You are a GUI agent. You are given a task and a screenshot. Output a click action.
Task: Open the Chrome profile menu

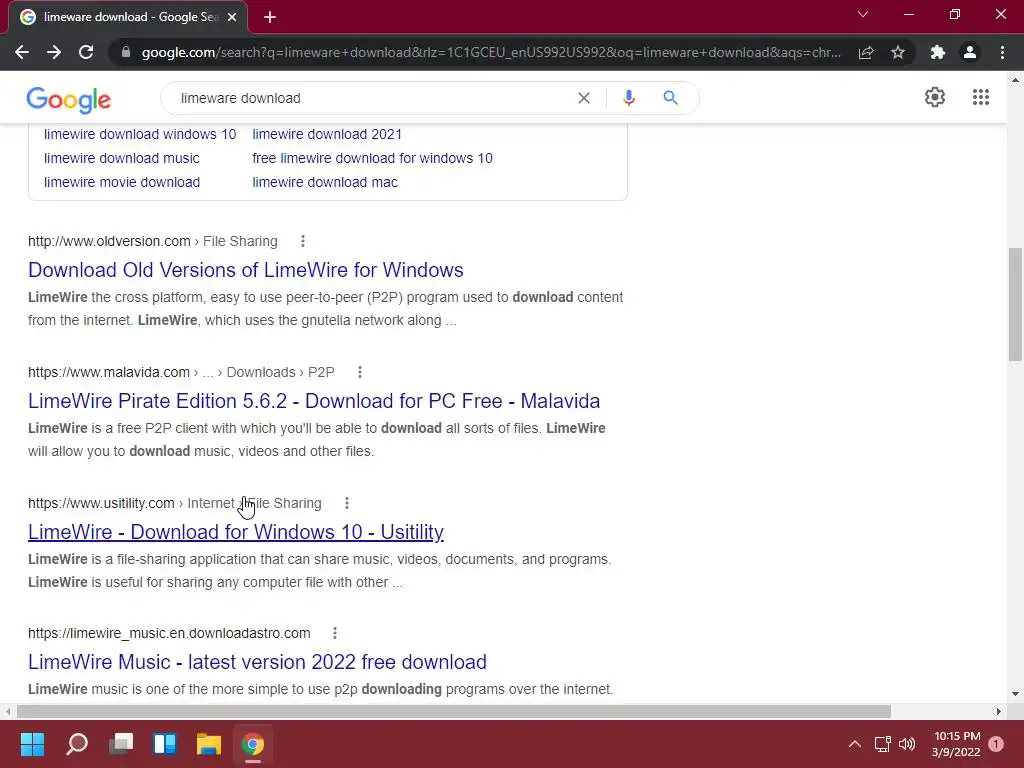pos(970,52)
